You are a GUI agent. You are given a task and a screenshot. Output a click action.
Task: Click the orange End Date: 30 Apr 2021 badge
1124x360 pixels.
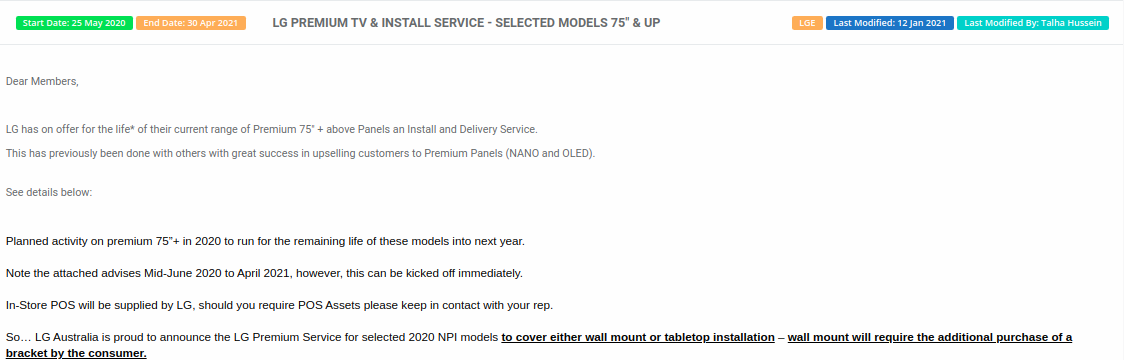coord(191,23)
